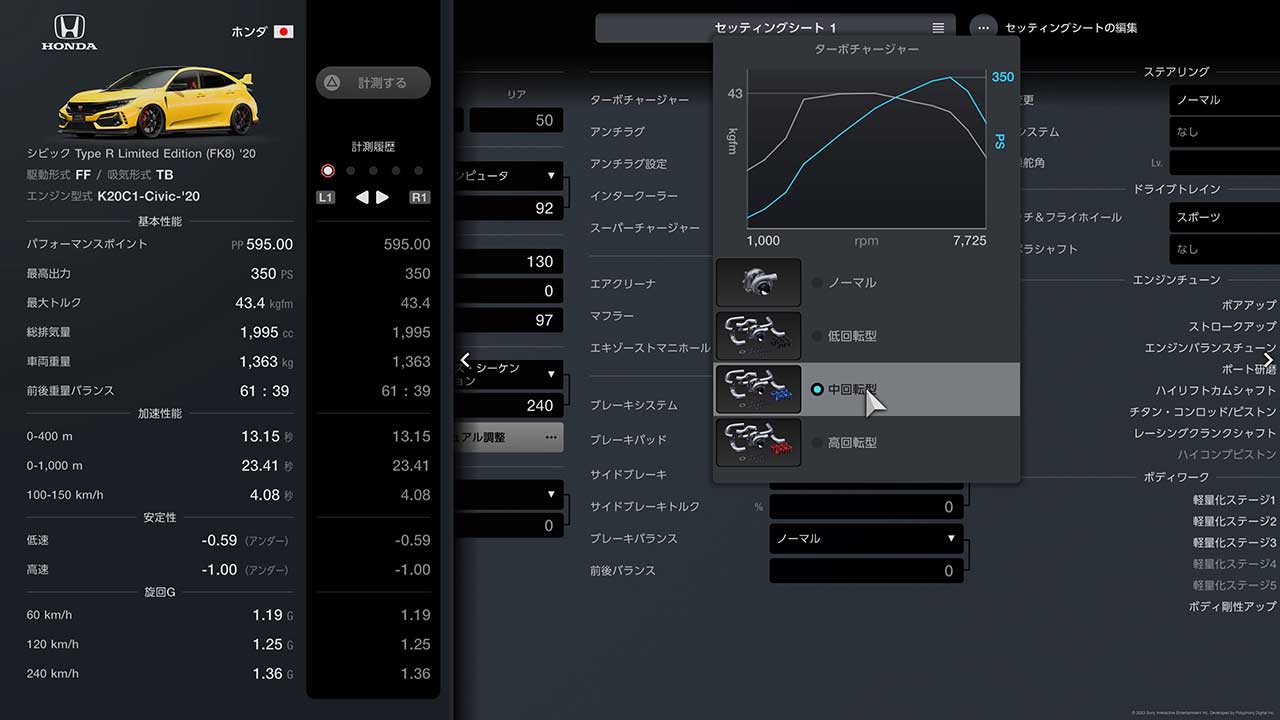The image size is (1280, 720).
Task: Click the ナシ value under クラッチ&フライホイール
Action: click(x=1224, y=249)
